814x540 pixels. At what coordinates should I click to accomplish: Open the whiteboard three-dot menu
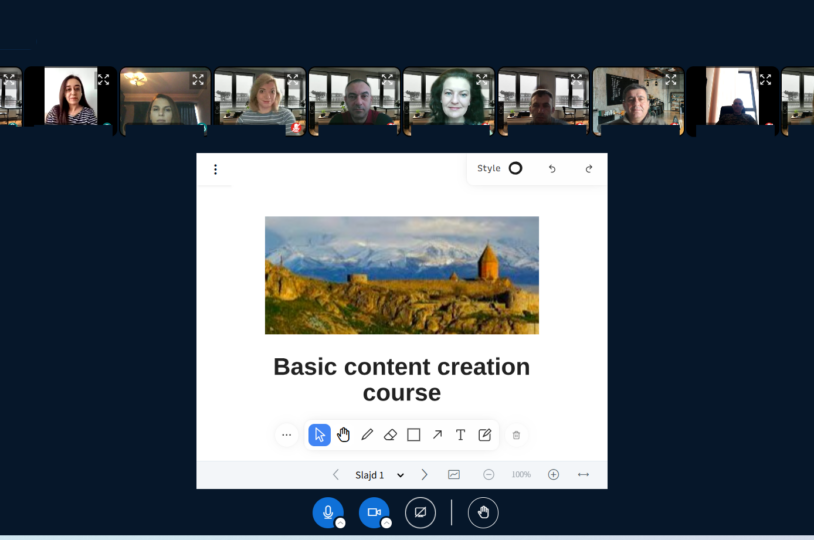coord(215,169)
